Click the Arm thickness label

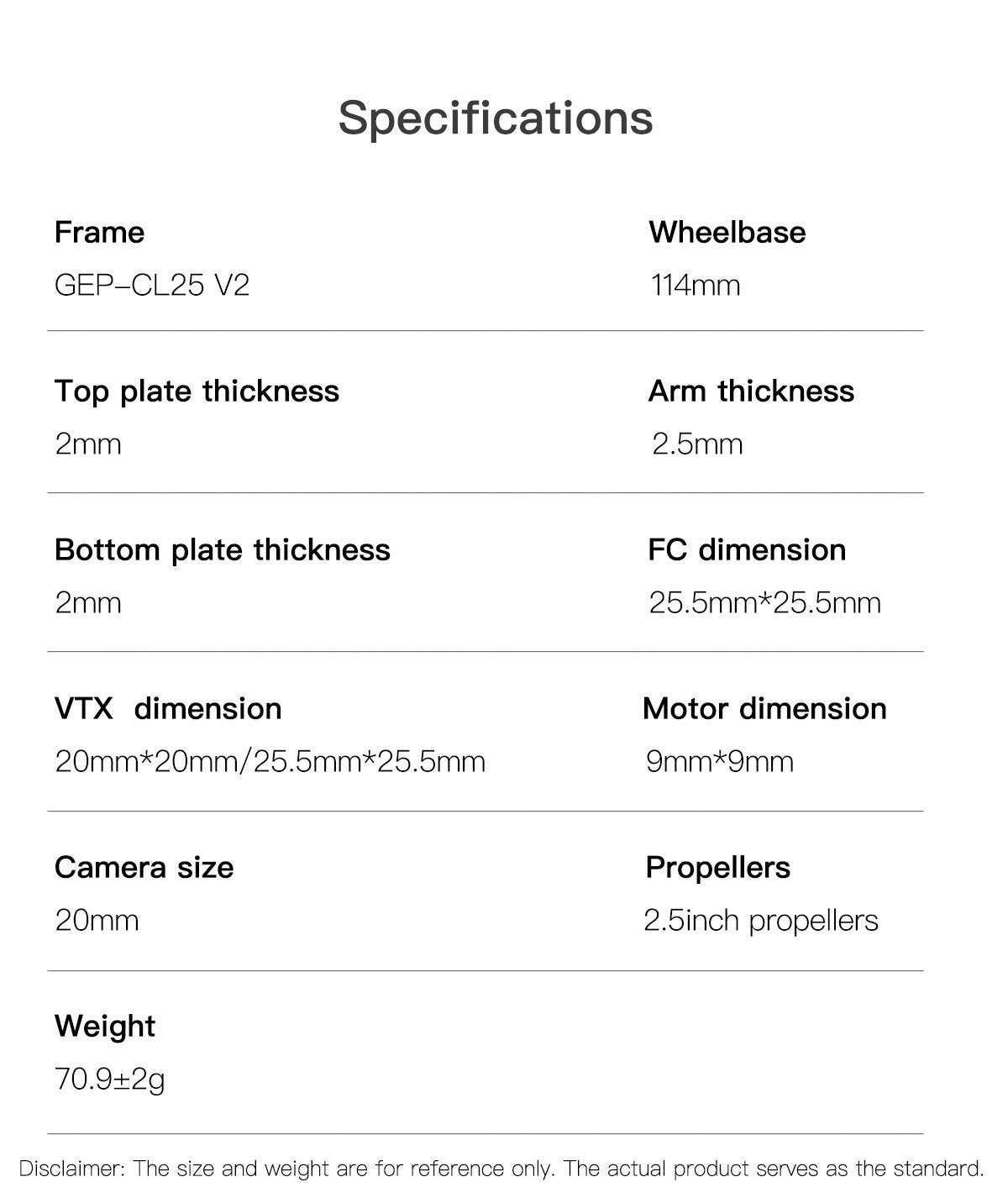tap(751, 391)
